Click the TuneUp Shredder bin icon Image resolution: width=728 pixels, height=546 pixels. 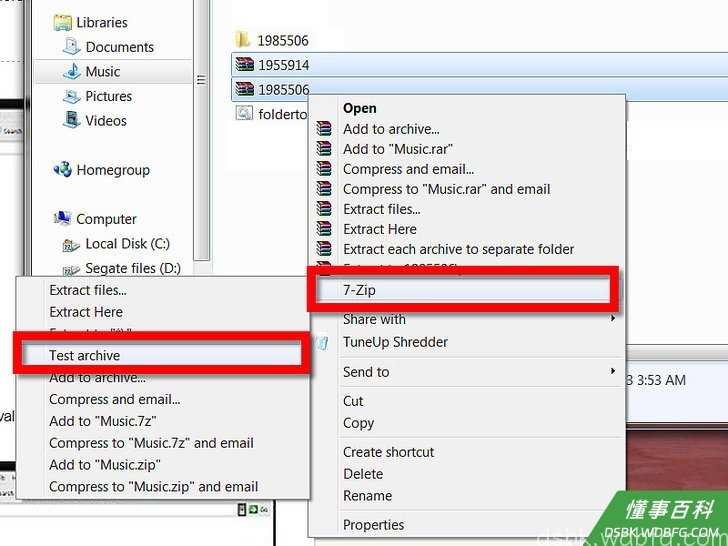322,342
